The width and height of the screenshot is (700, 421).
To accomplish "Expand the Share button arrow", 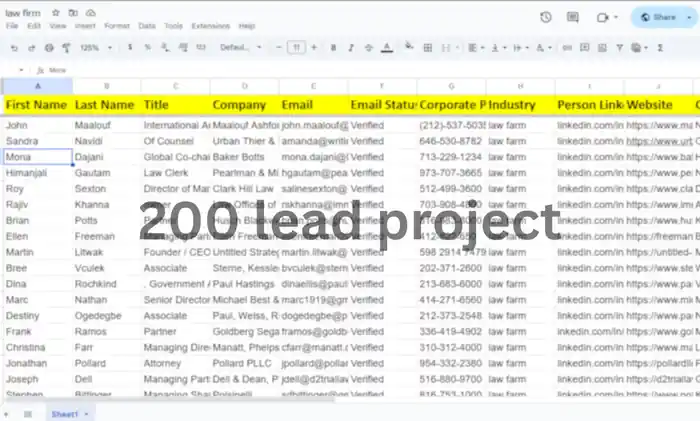I will tap(689, 17).
